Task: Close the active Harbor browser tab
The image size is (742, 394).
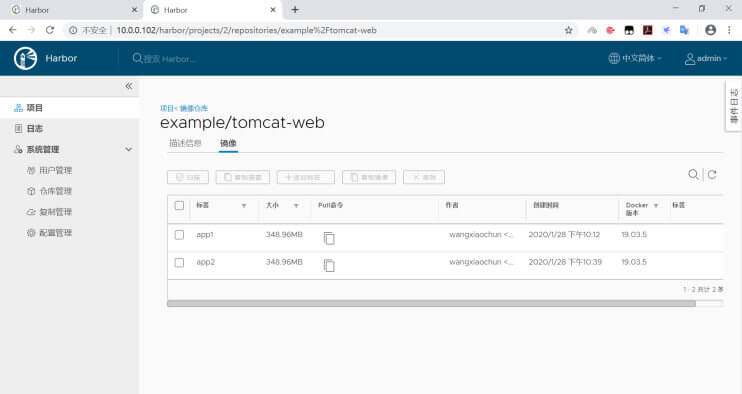Action: click(x=273, y=10)
